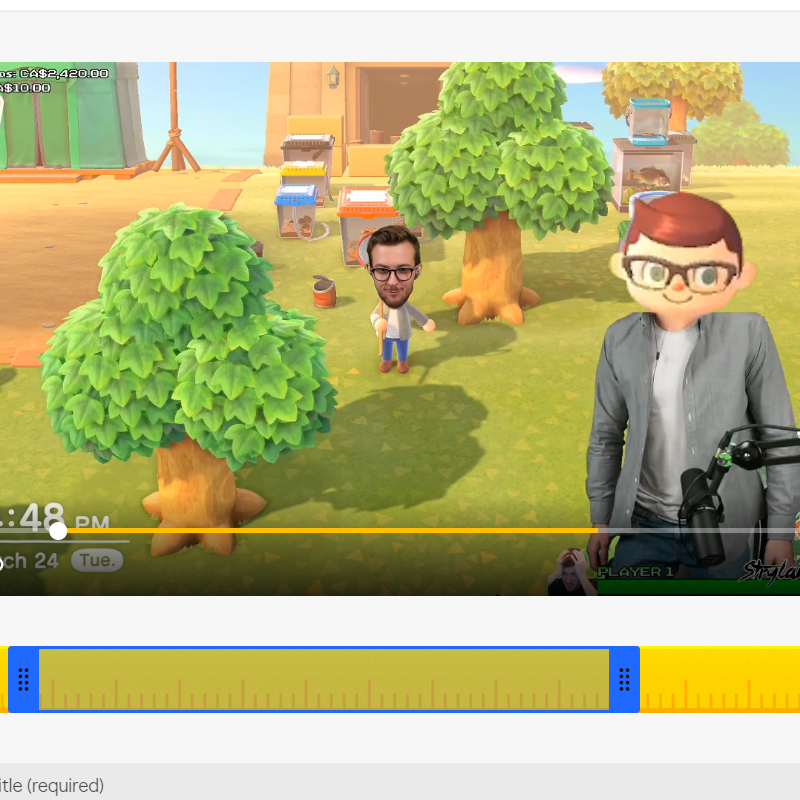Screen dimensions: 800x800
Task: Grab the right blue trim handle
Action: click(x=624, y=679)
